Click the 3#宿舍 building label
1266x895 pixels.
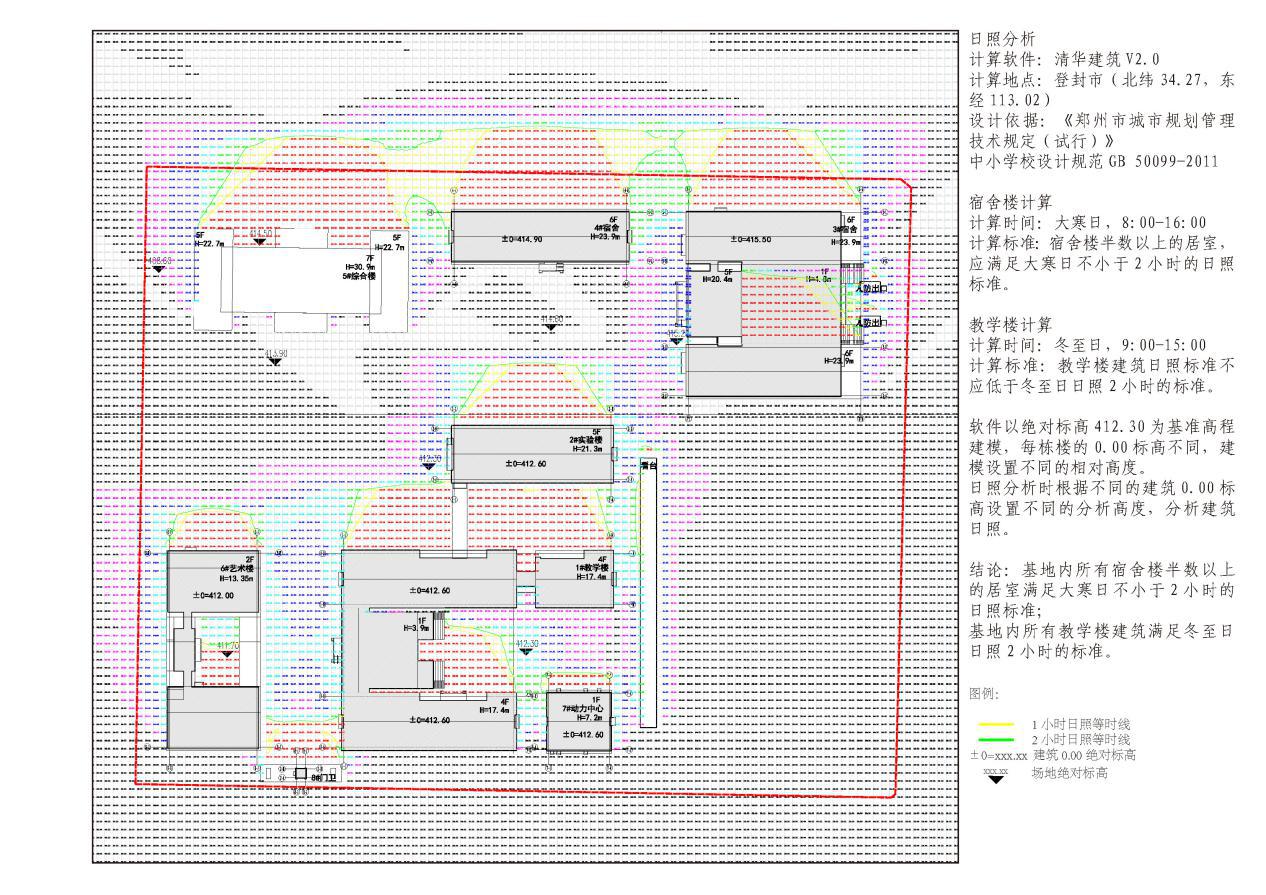tap(849, 228)
